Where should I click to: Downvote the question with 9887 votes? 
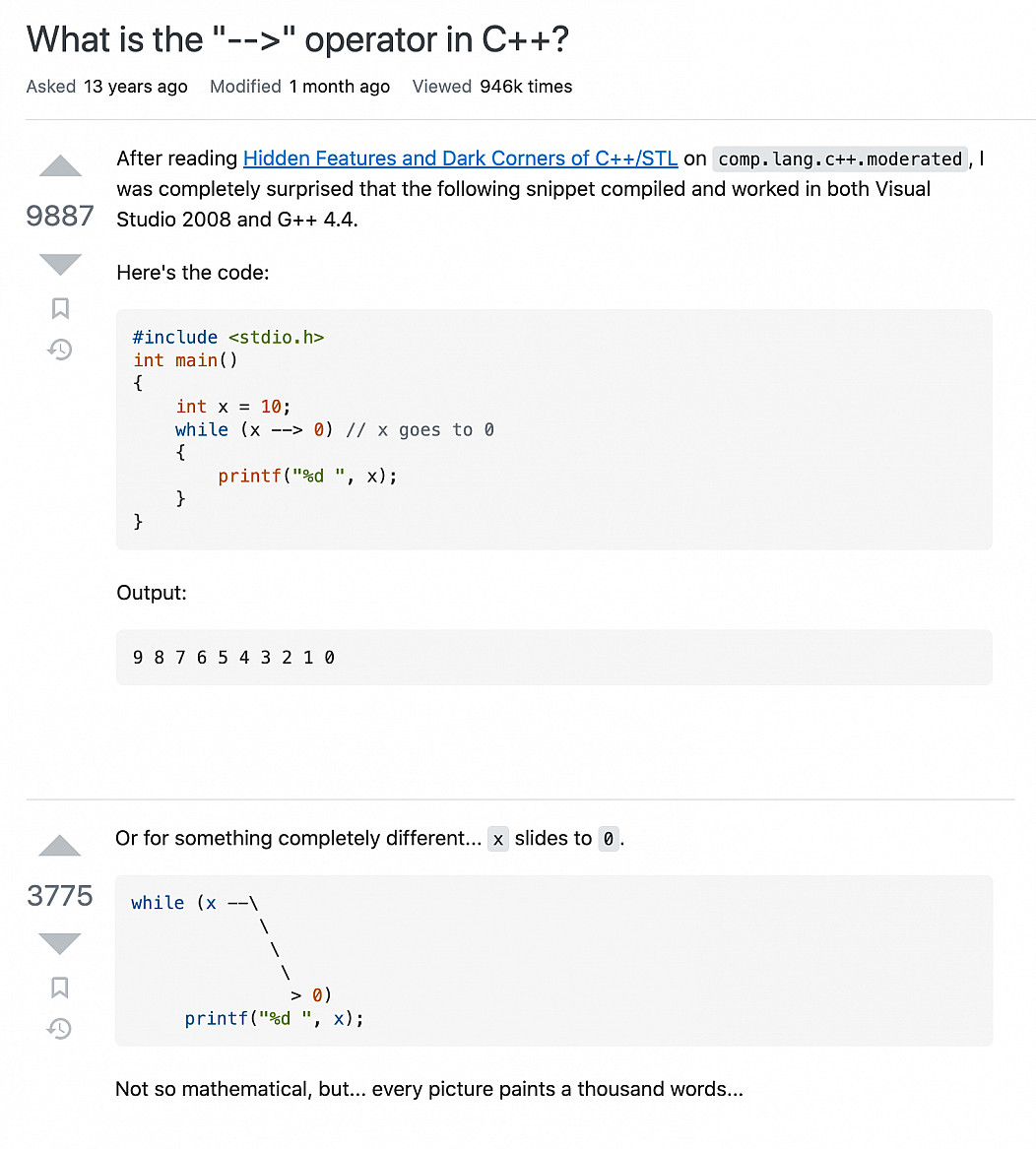[x=60, y=264]
